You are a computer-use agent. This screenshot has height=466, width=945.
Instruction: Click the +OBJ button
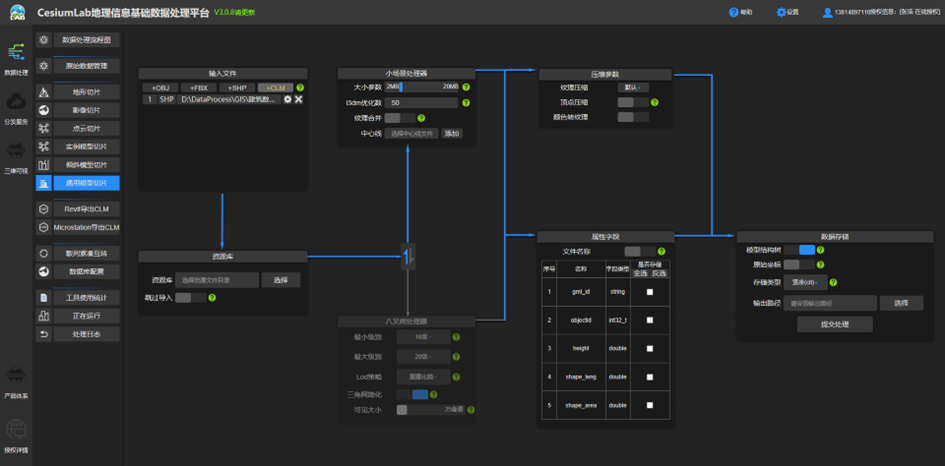(160, 87)
